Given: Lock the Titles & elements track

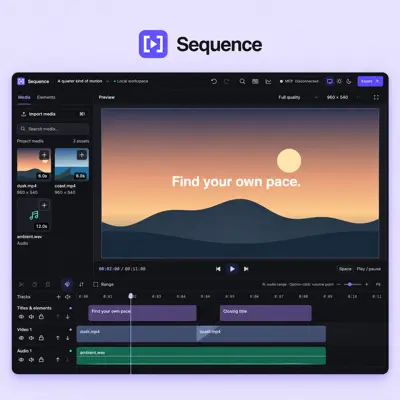Looking at the screenshot, I should [41, 317].
